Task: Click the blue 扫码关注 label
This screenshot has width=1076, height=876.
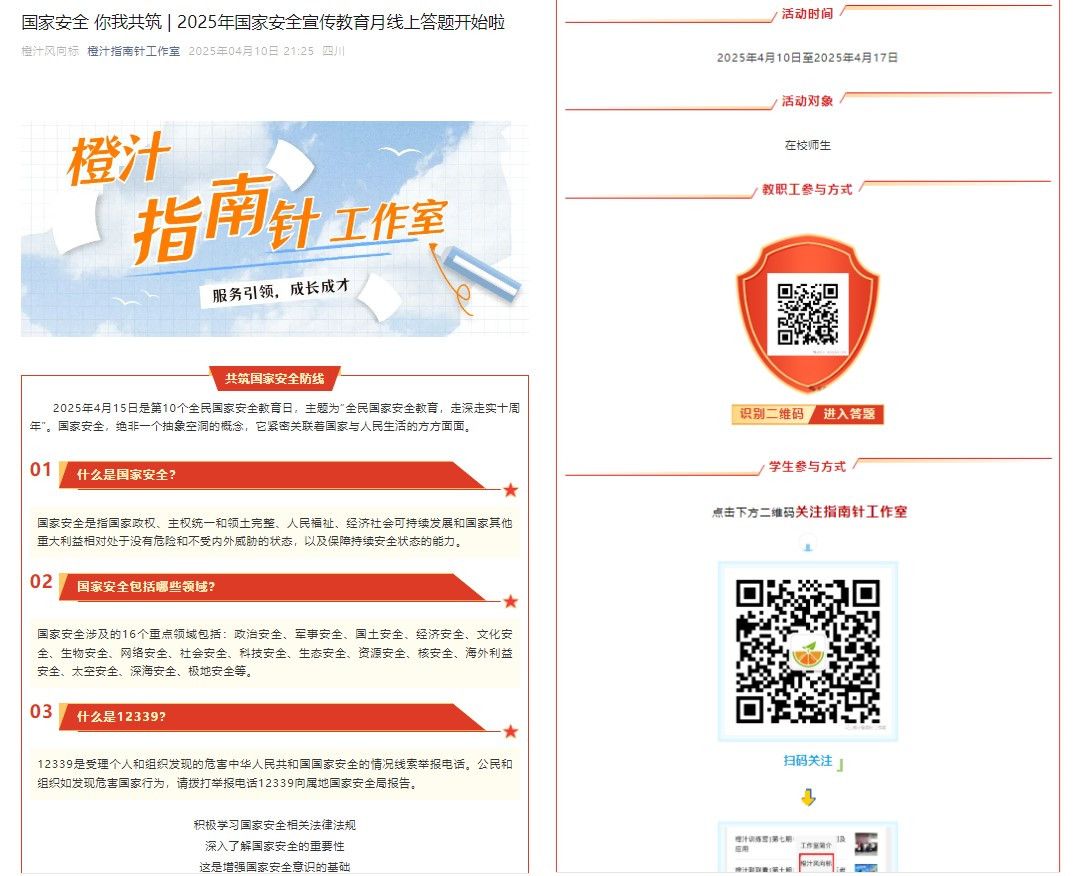Action: (808, 761)
